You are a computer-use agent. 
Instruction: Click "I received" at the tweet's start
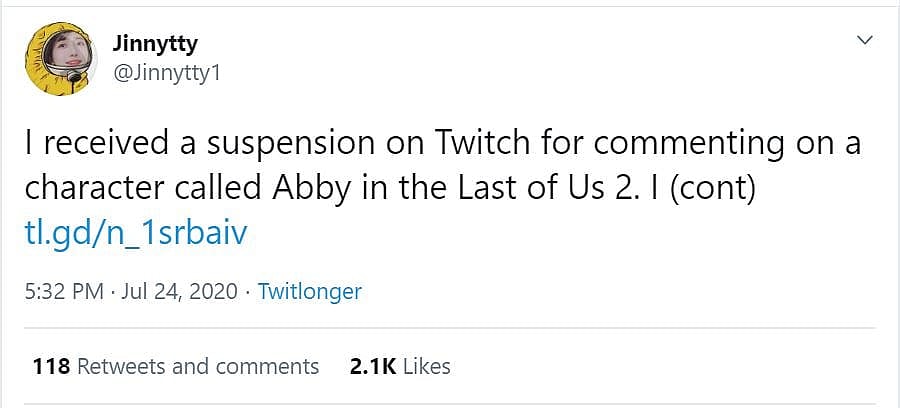pos(90,144)
